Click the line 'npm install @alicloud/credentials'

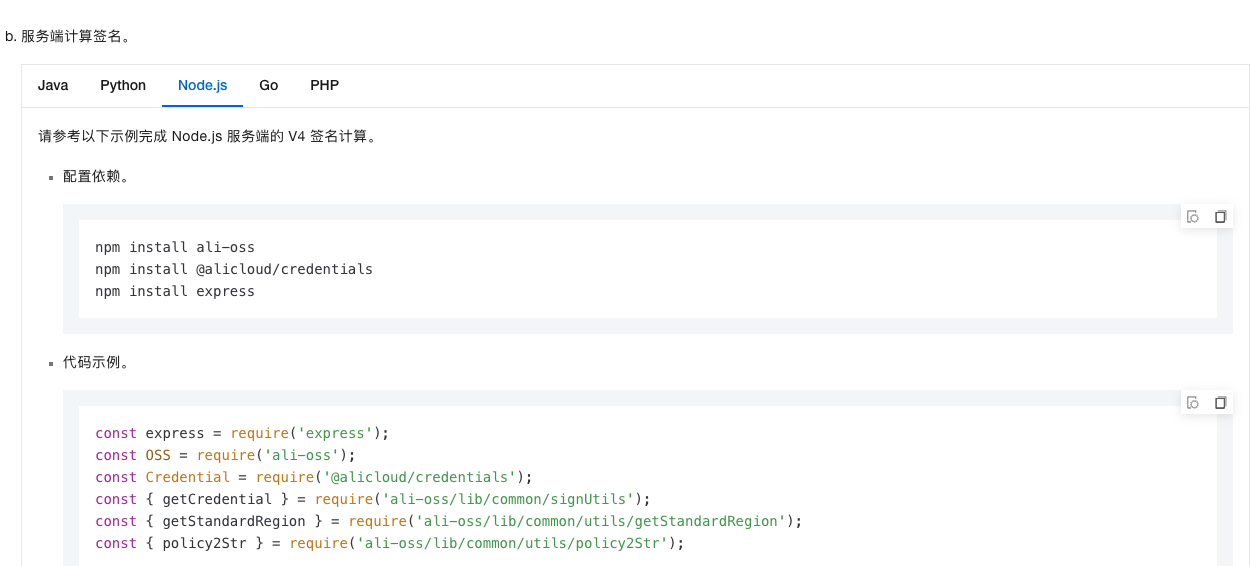(x=234, y=269)
